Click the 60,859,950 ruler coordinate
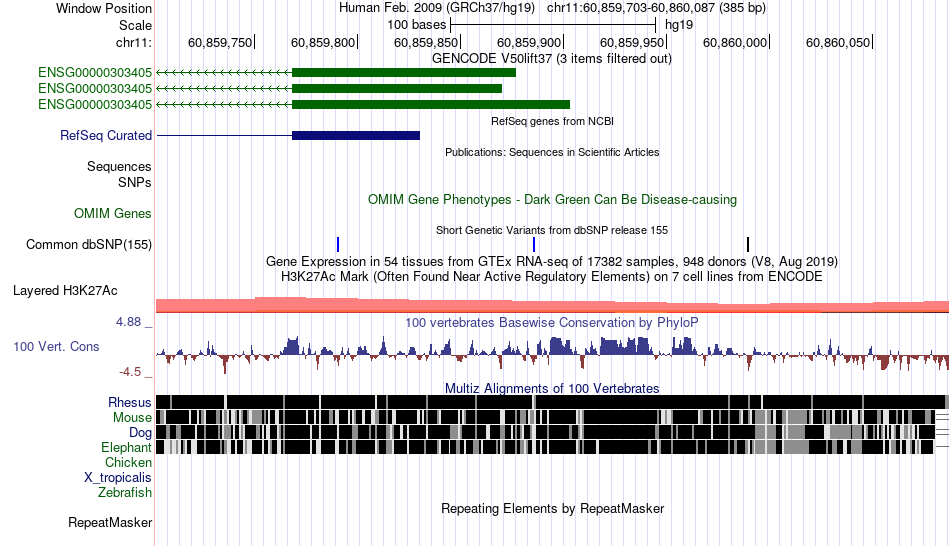This screenshot has height=546, width=950. (x=632, y=42)
